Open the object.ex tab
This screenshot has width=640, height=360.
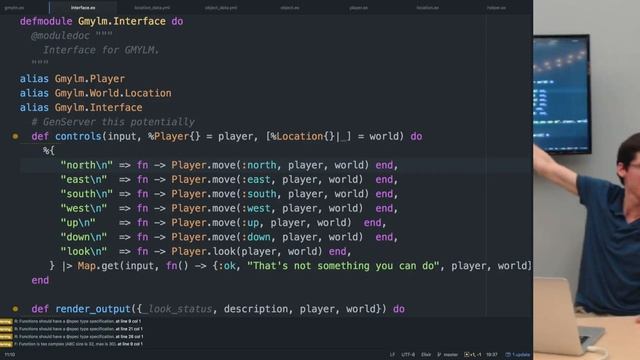pyautogui.click(x=289, y=8)
